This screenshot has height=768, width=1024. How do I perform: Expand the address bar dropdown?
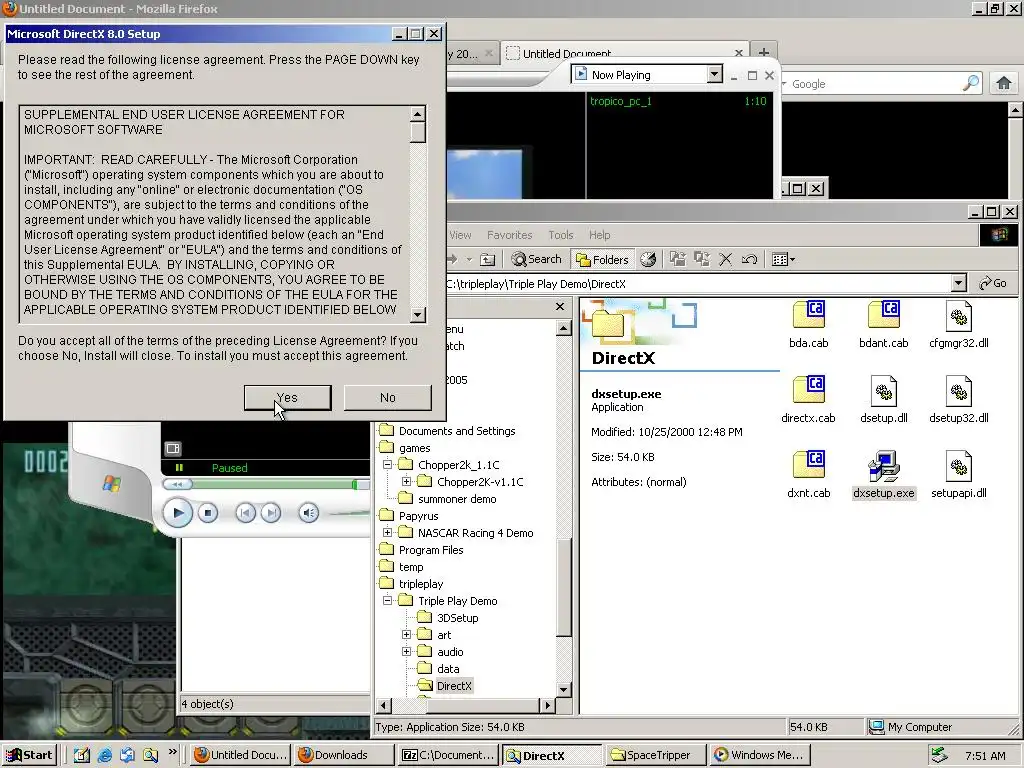(958, 283)
